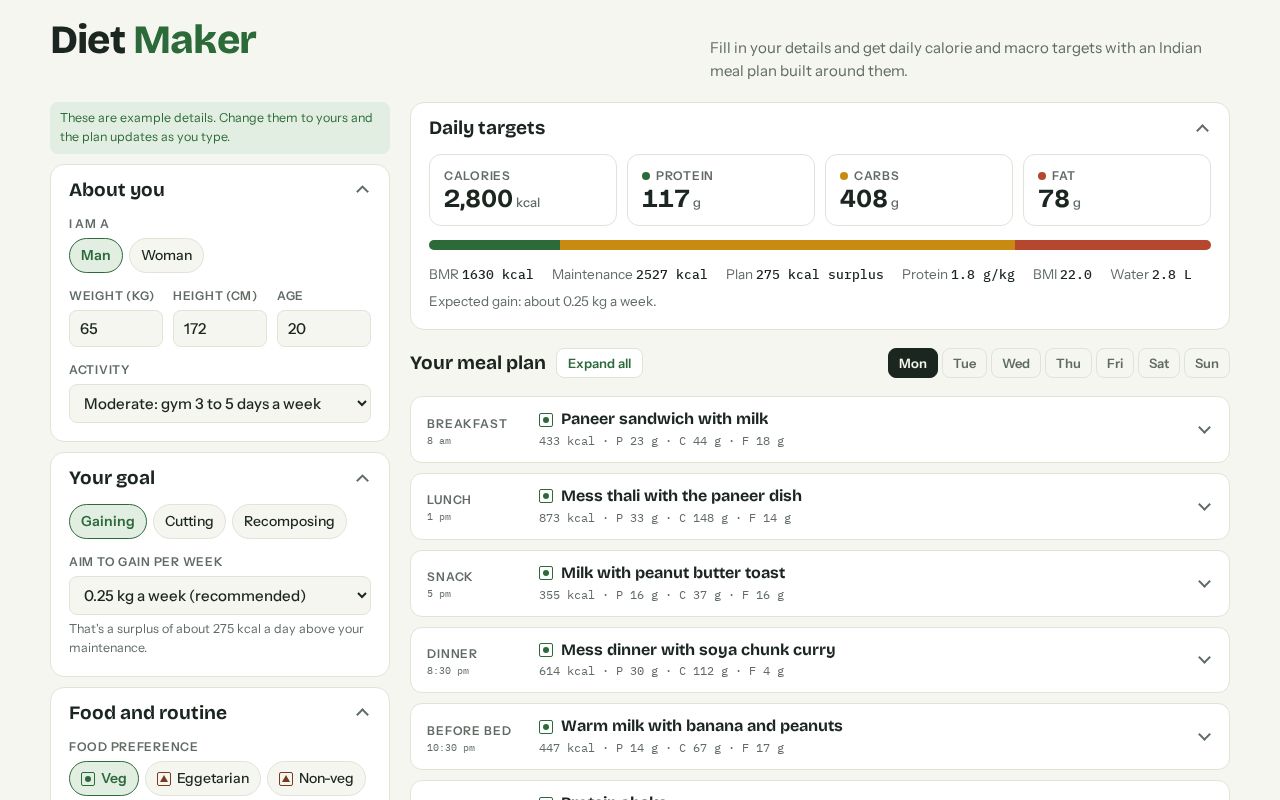Image resolution: width=1280 pixels, height=800 pixels.
Task: Click veg mark icon beside Mess dinner with soya chunk curry
Action: click(x=546, y=650)
